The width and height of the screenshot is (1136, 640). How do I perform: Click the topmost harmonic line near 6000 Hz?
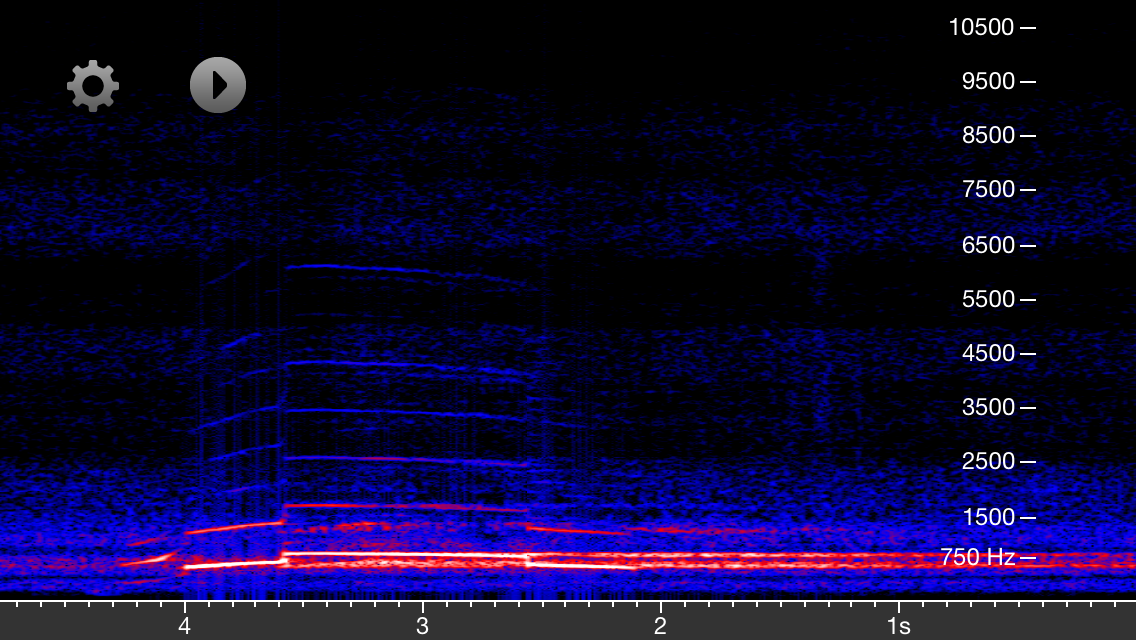point(400,270)
